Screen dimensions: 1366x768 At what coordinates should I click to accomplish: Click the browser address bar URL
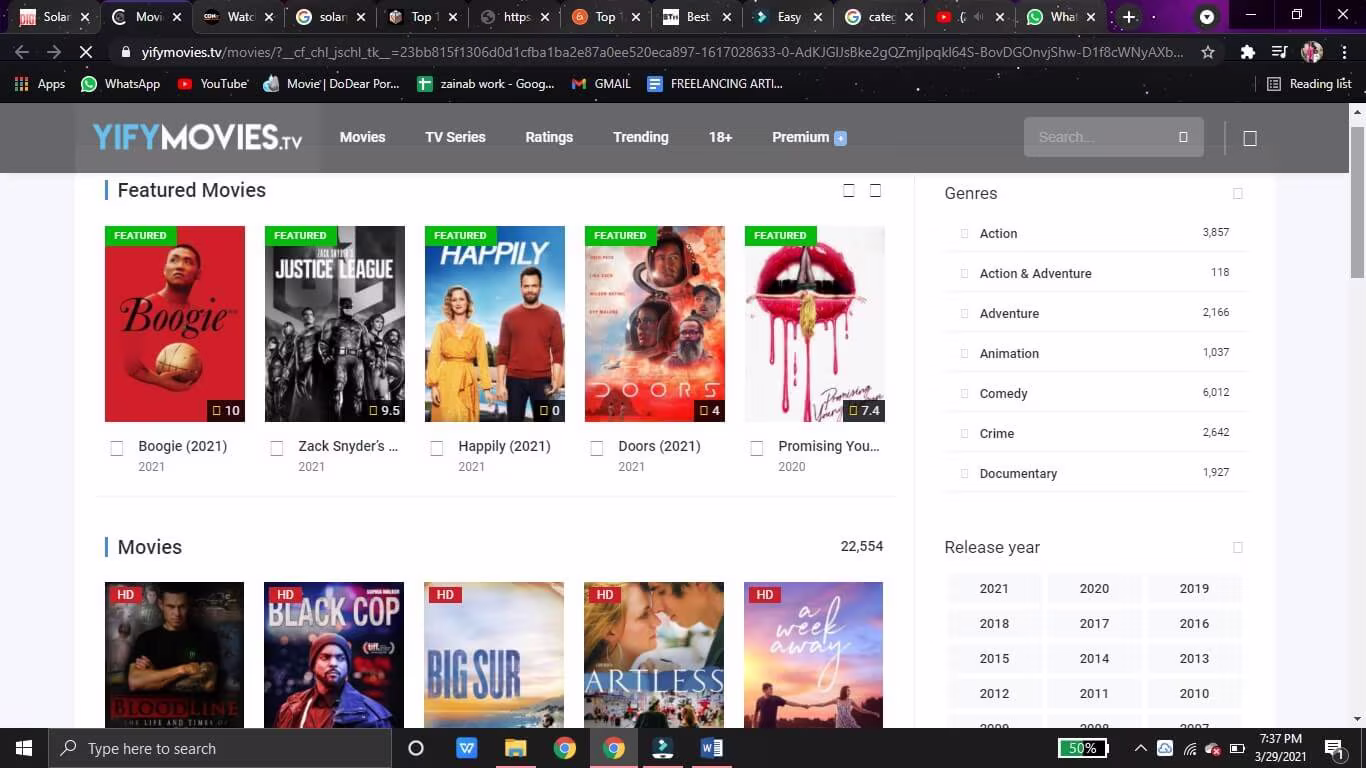tap(662, 52)
